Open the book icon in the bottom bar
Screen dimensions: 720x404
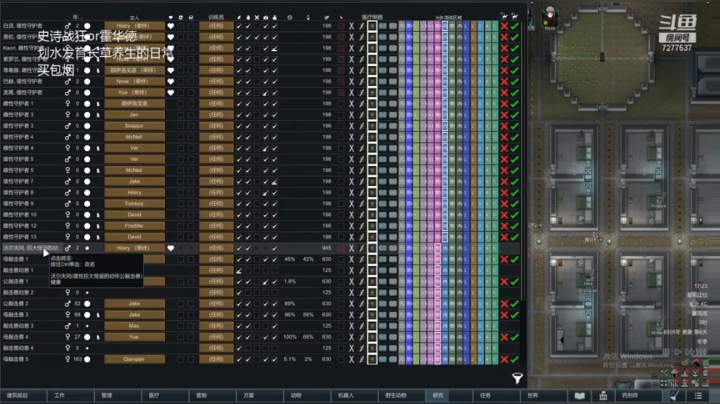point(579,395)
